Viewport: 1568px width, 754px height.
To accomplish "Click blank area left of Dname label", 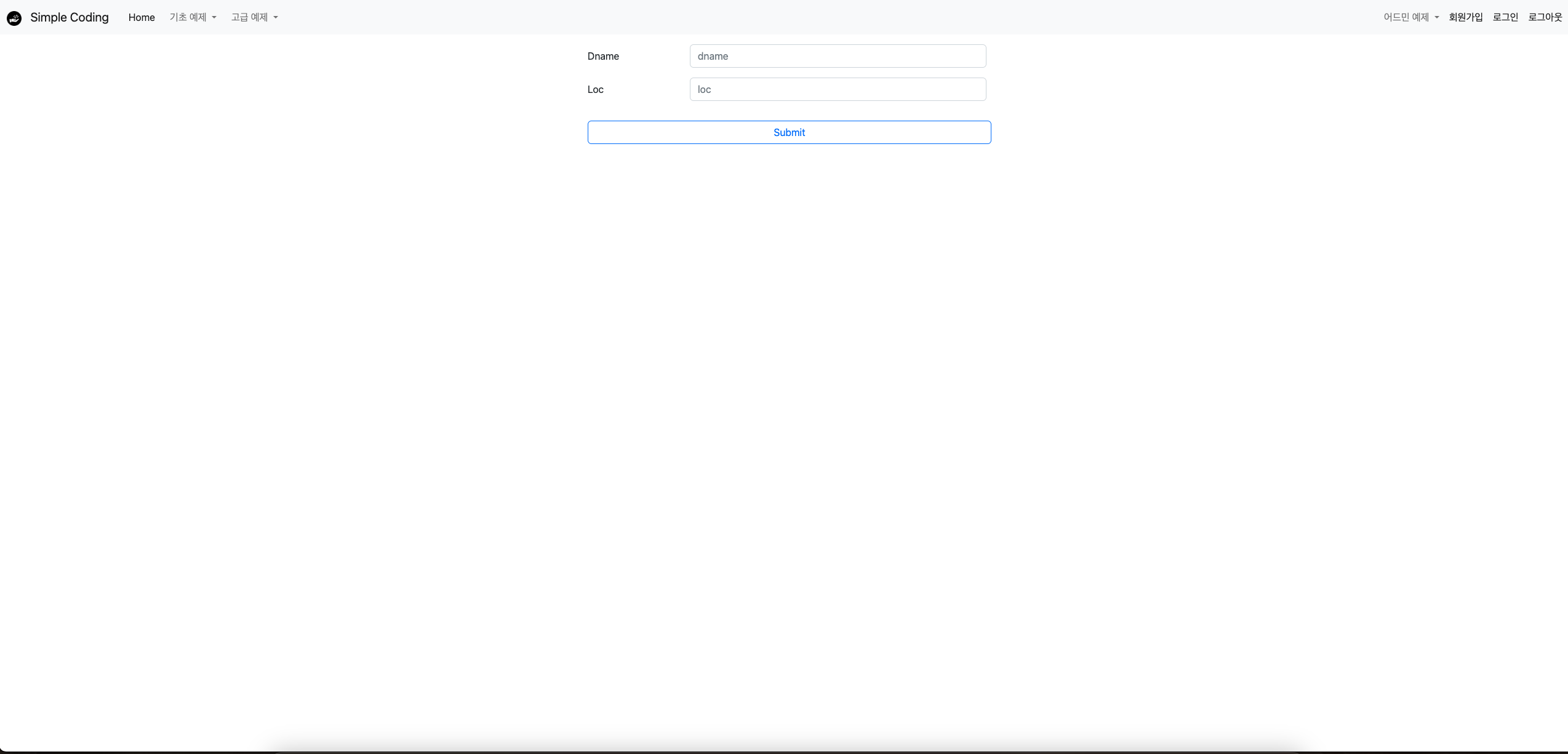I will (x=308, y=56).
